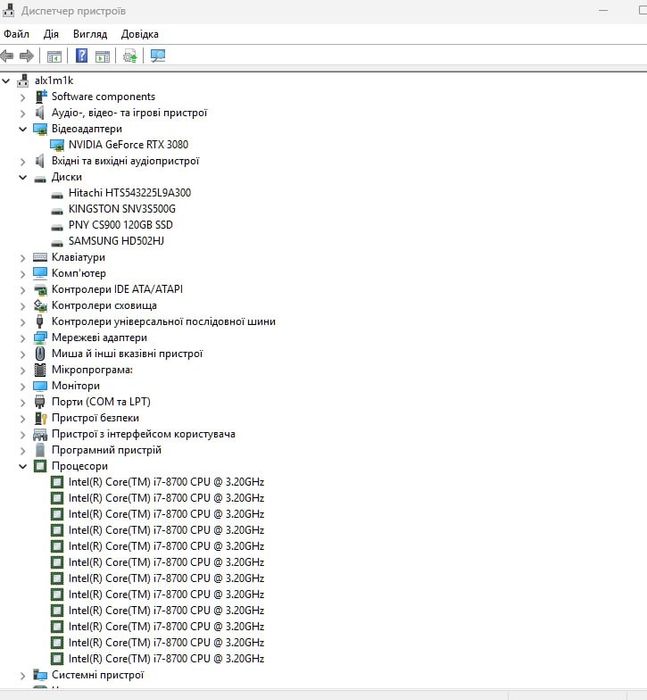Click the Device Manager title bar icon
Viewport: 647px width, 700px height.
[8, 10]
